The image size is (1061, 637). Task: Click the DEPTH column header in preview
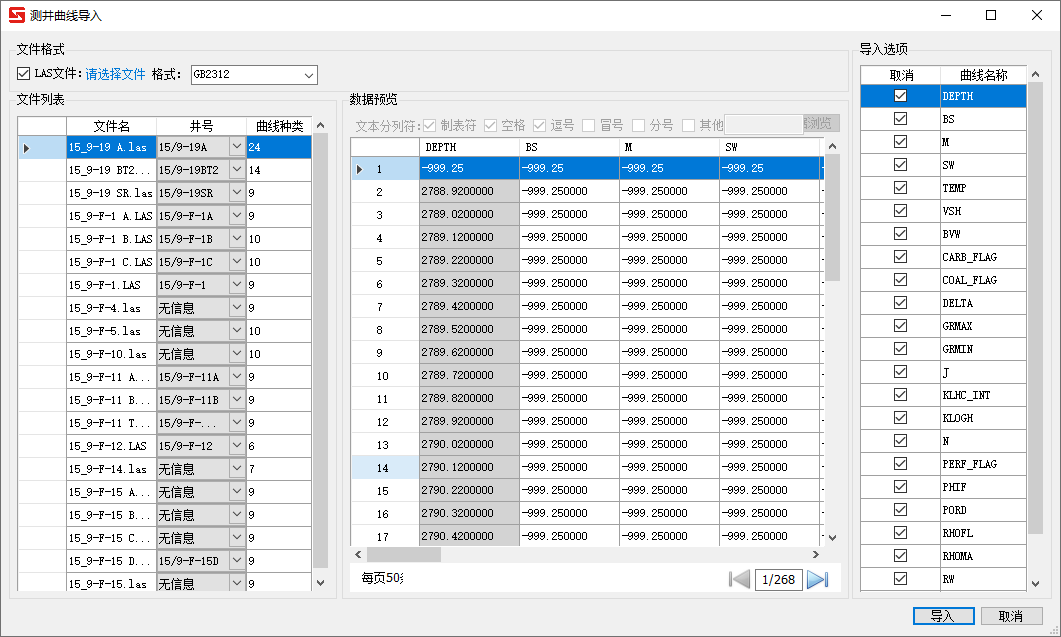(469, 147)
